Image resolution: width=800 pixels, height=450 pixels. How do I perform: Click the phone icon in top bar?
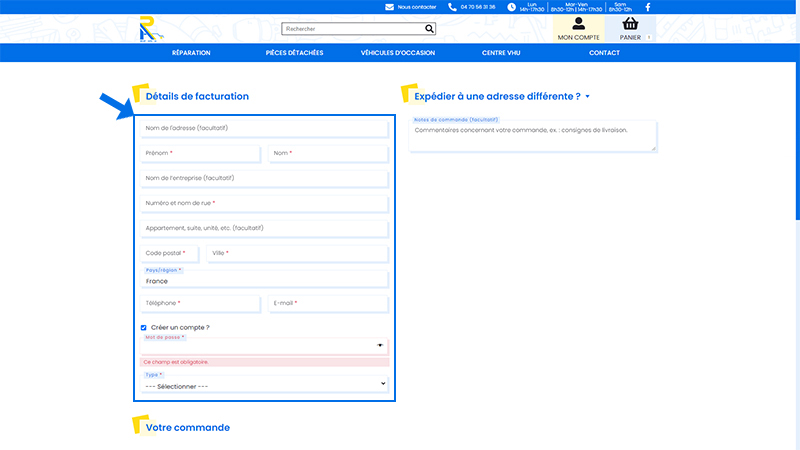[x=452, y=7]
